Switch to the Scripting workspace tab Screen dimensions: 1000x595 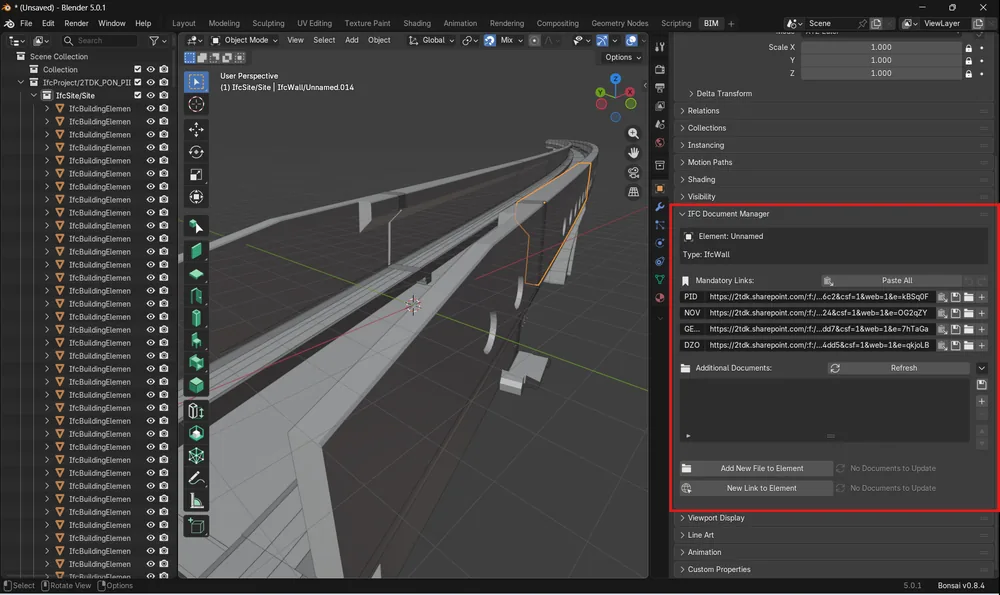(676, 24)
